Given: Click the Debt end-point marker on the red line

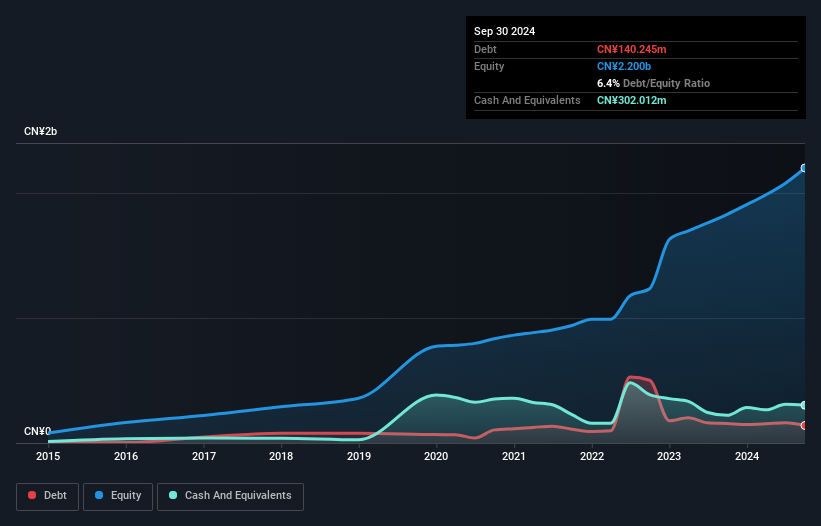Looking at the screenshot, I should pos(804,425).
